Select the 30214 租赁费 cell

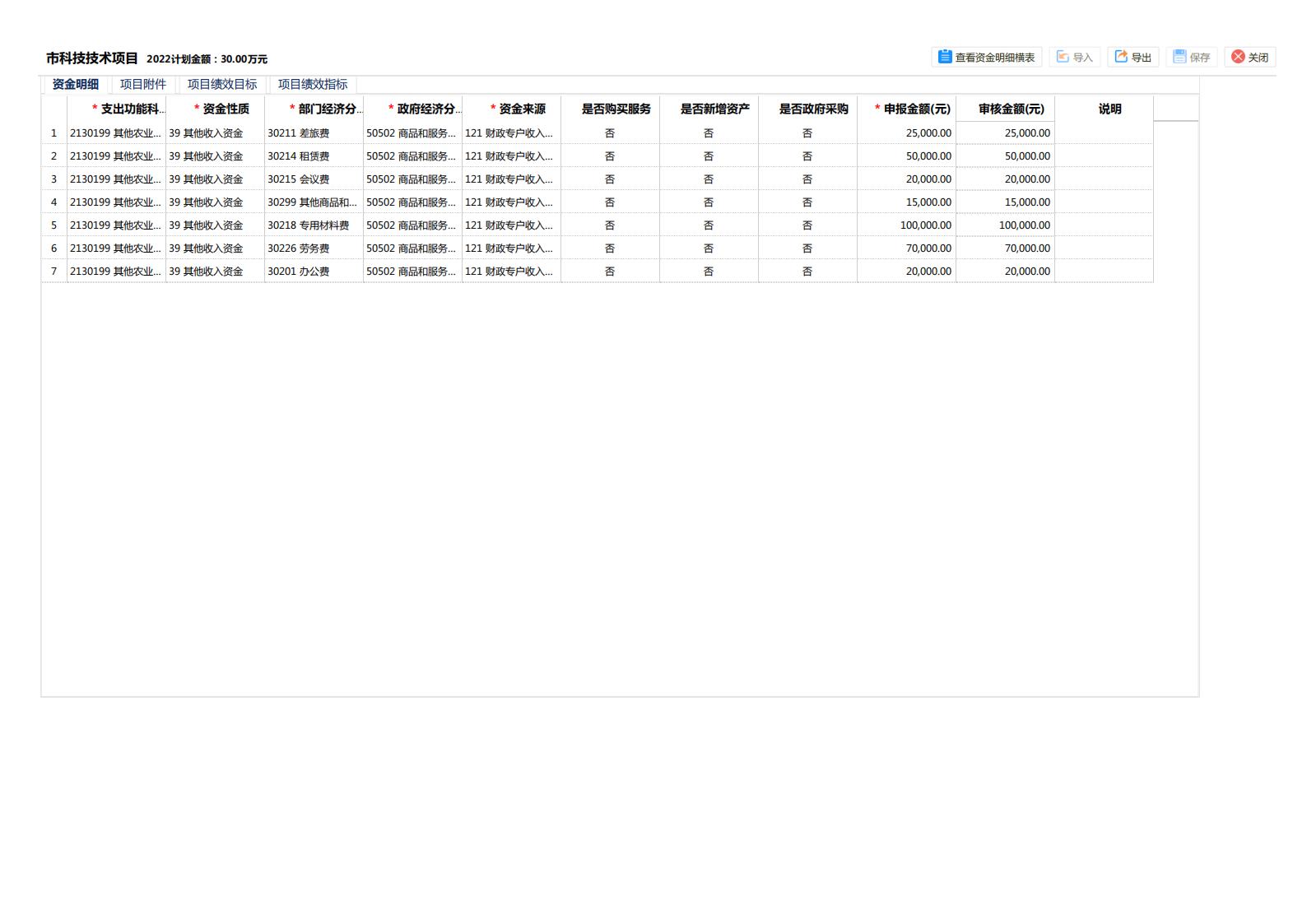click(314, 156)
